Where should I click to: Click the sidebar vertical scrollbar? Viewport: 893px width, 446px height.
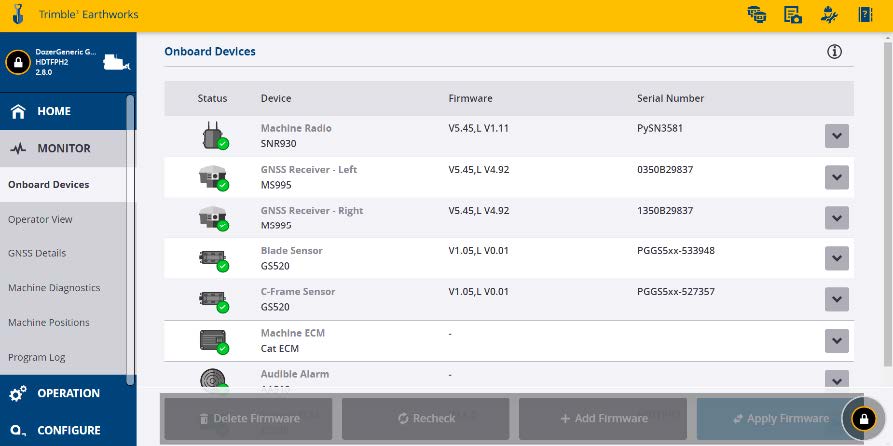pos(130,239)
